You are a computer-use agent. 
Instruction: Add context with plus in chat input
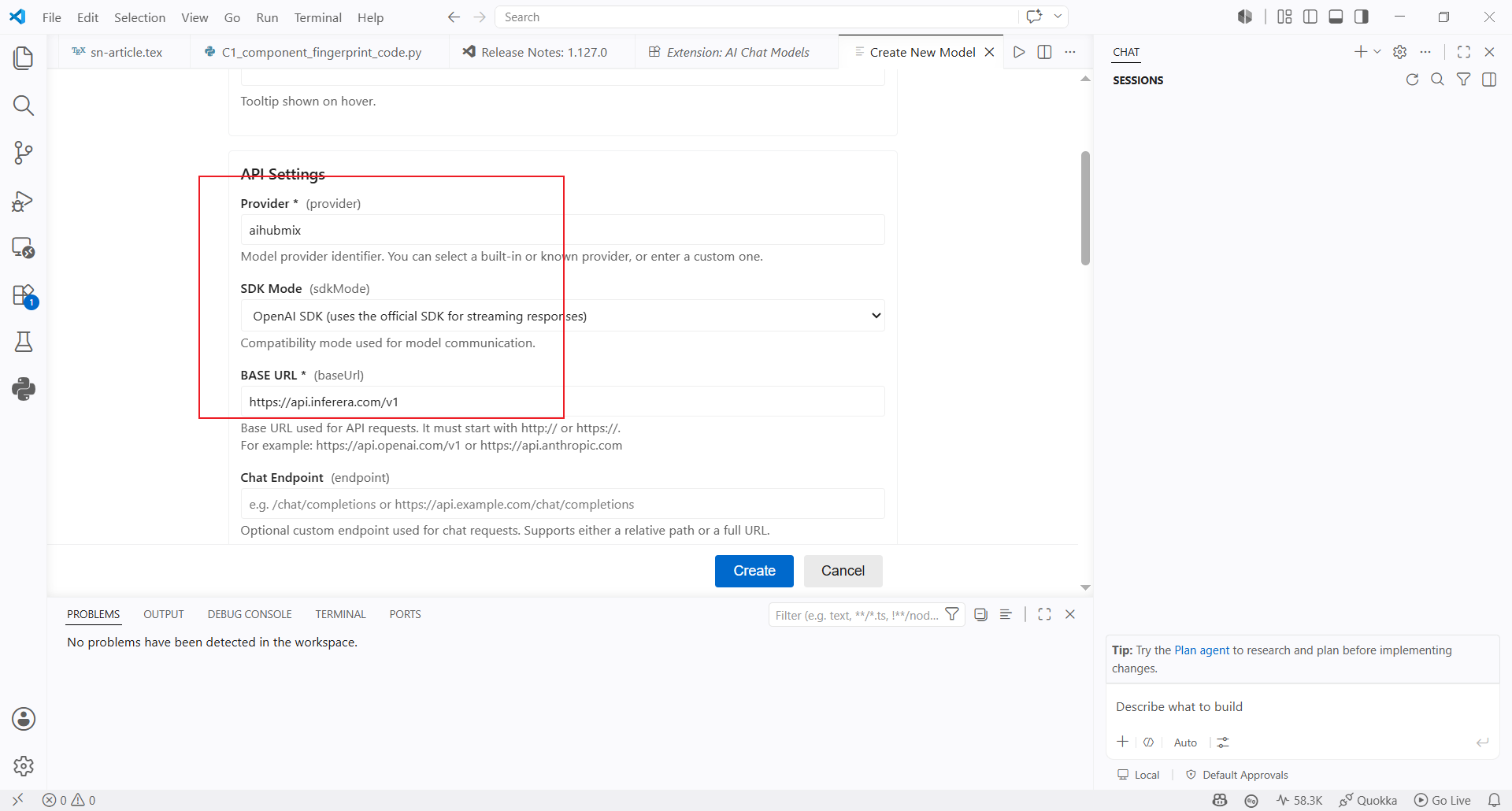coord(1123,742)
